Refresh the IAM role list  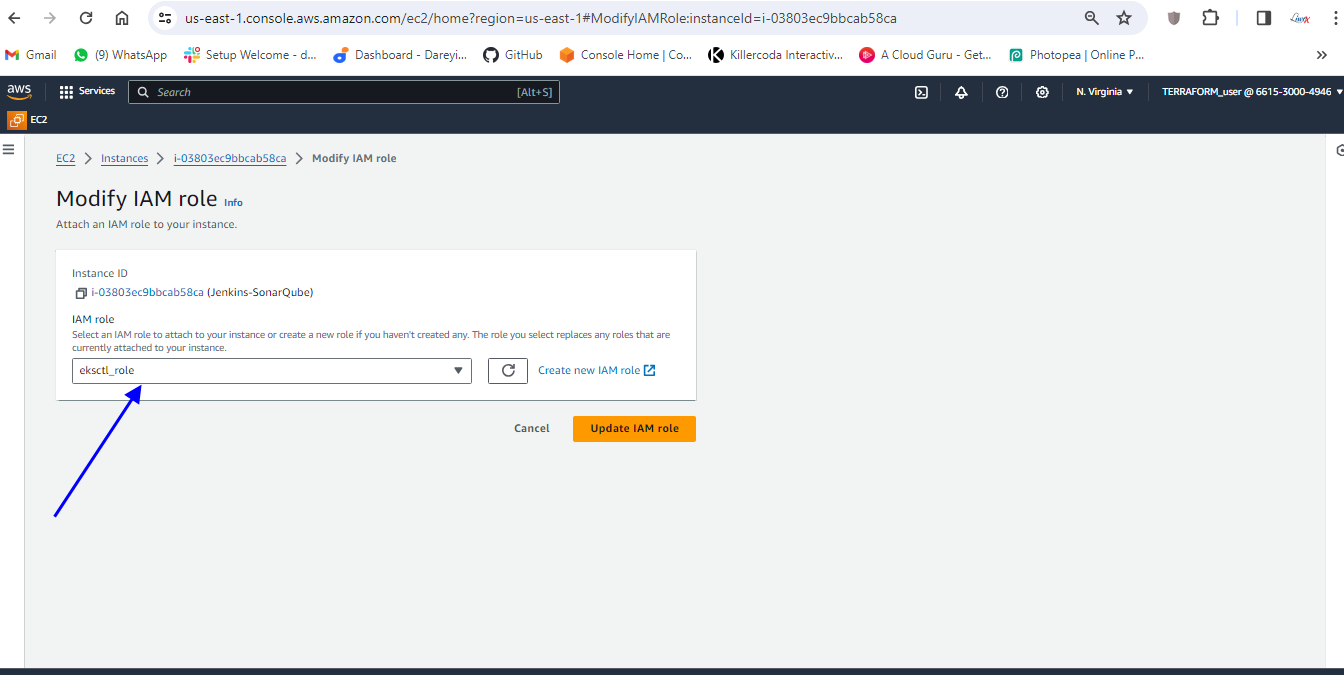click(x=507, y=371)
